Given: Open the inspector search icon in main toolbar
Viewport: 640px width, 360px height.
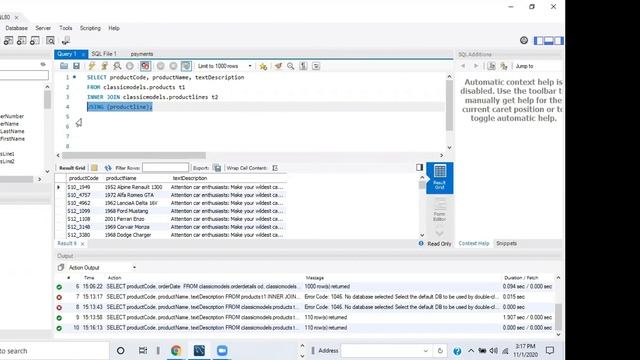Looking at the screenshot, I should 50,40.
